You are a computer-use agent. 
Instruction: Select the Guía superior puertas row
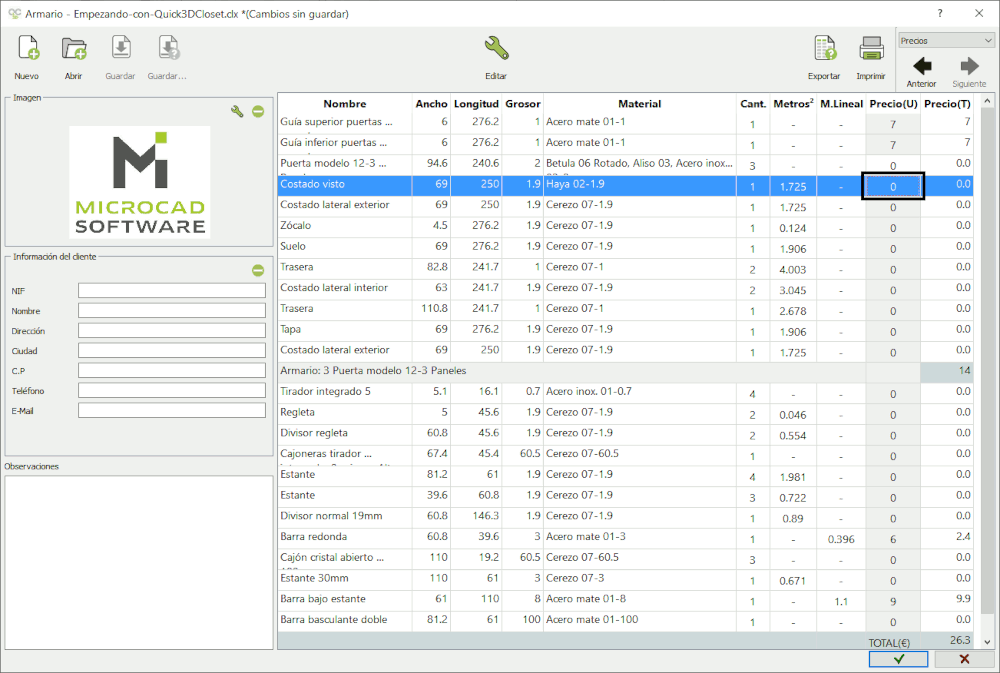(626, 122)
